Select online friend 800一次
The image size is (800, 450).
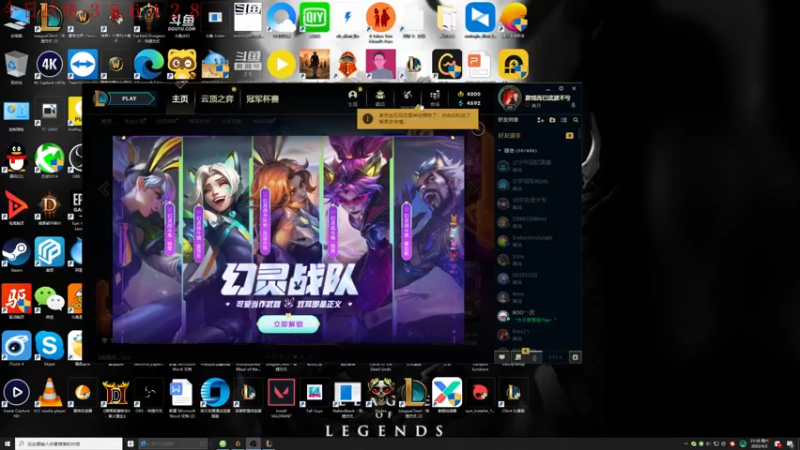(x=536, y=315)
